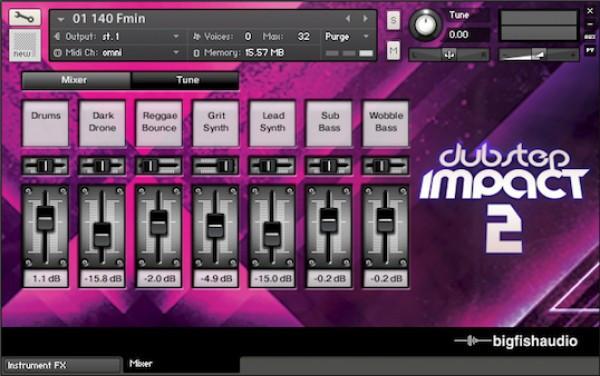Click the Sub Bass volume fader
The height and width of the screenshot is (376, 600).
coord(329,220)
